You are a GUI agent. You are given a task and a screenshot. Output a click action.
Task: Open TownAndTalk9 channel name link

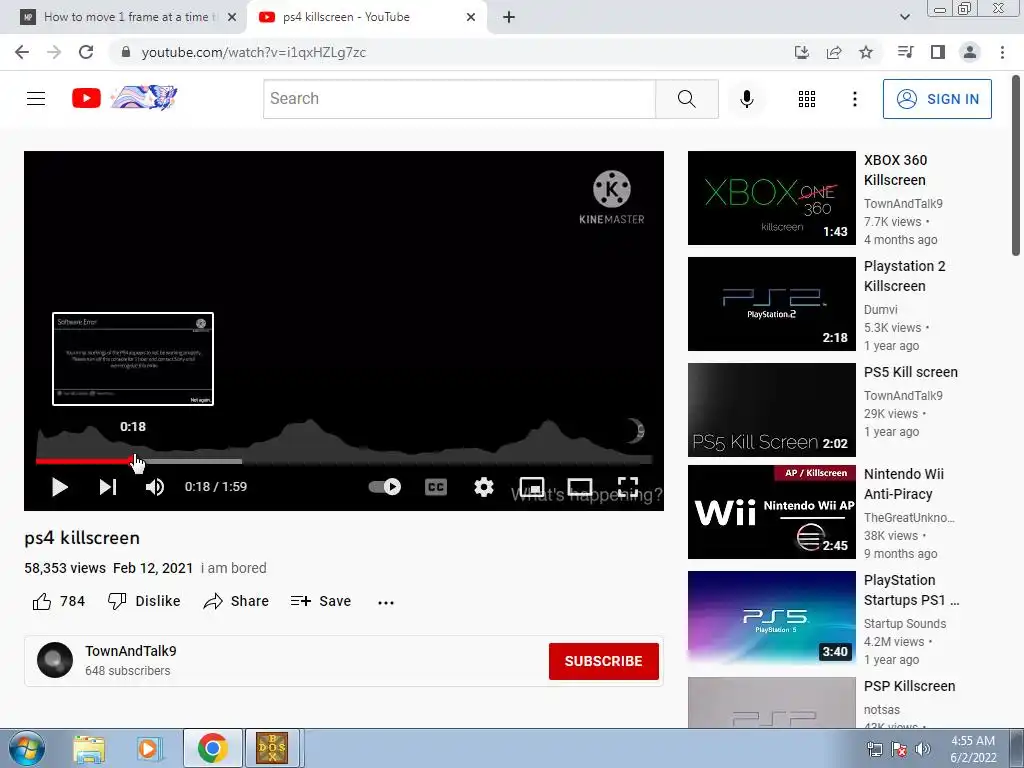click(x=131, y=651)
